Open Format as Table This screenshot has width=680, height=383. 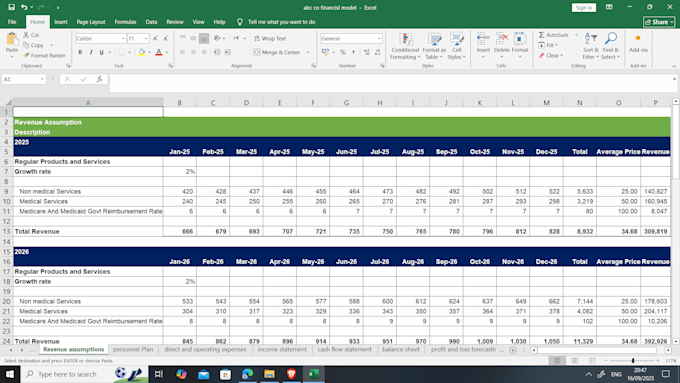tap(434, 46)
